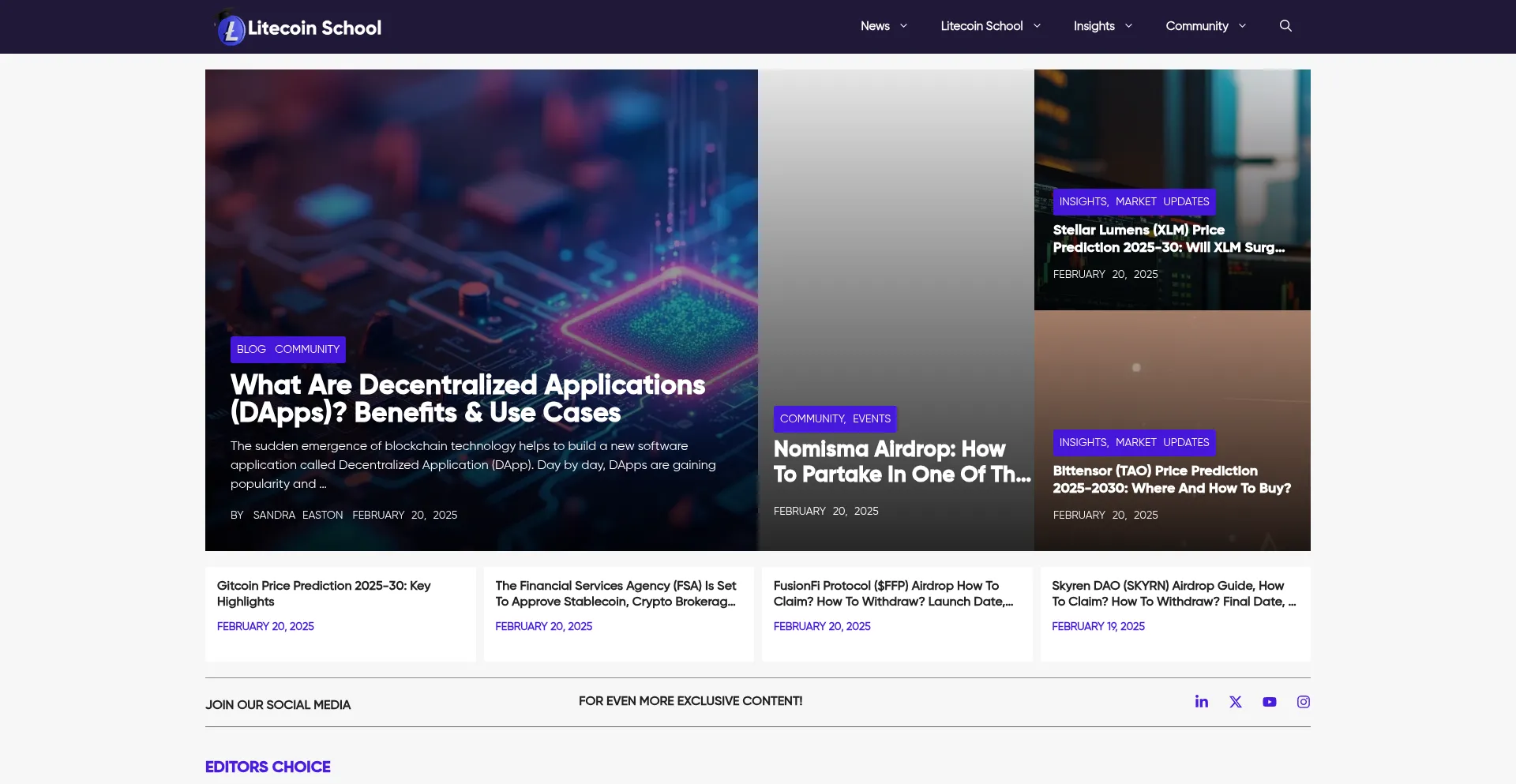Screen dimensions: 1516x784
Task: Open the search magnifier icon
Action: click(x=1285, y=26)
